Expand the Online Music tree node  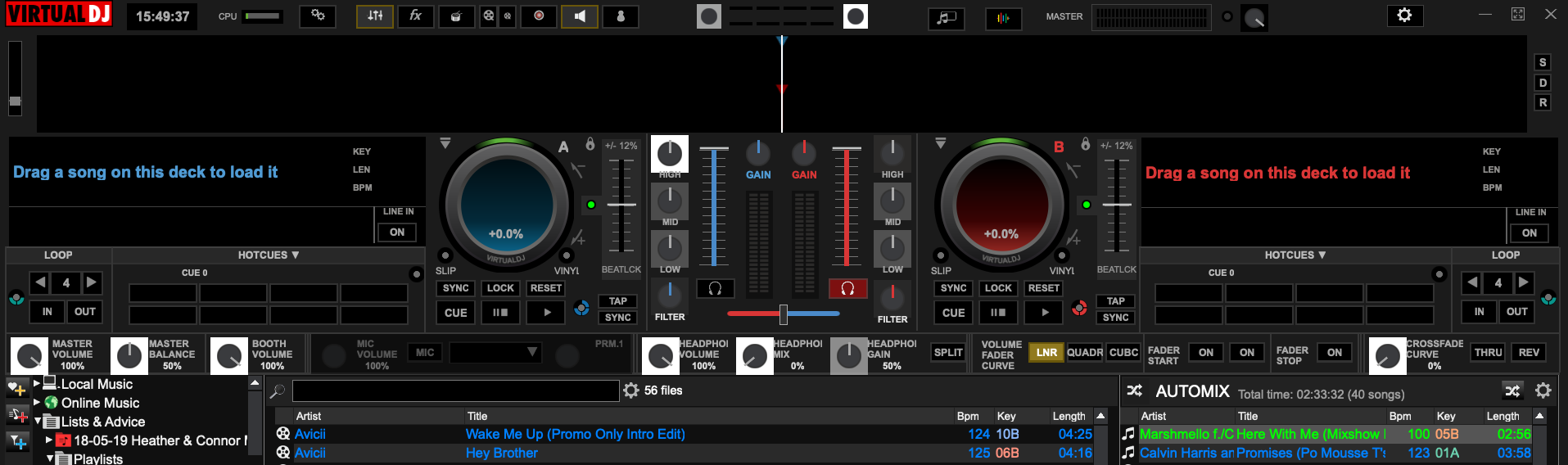36,402
